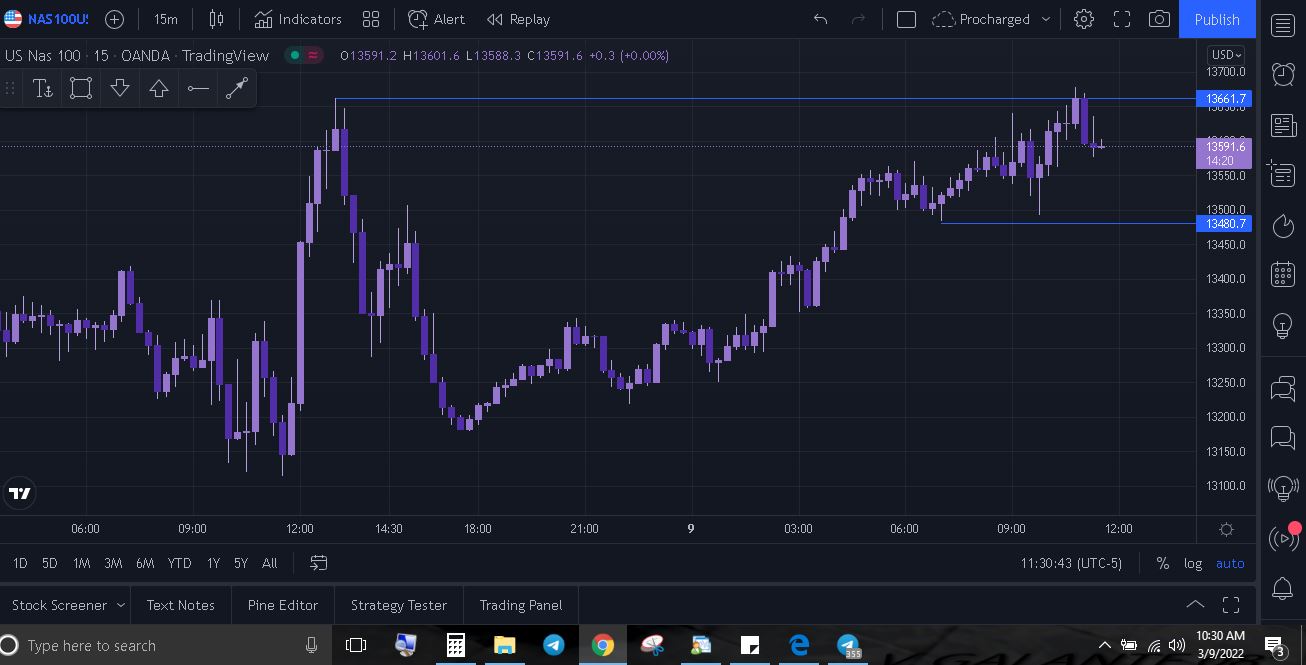
Task: Toggle log scale mode
Action: (x=1193, y=563)
